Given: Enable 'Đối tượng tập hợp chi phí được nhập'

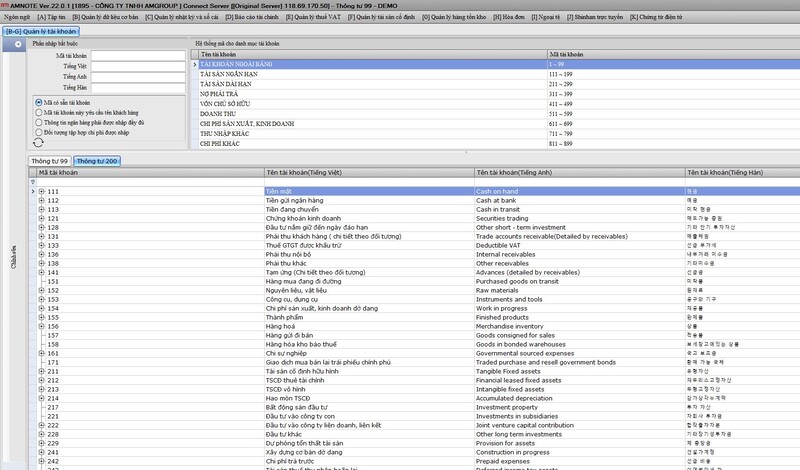Looking at the screenshot, I should 38,132.
